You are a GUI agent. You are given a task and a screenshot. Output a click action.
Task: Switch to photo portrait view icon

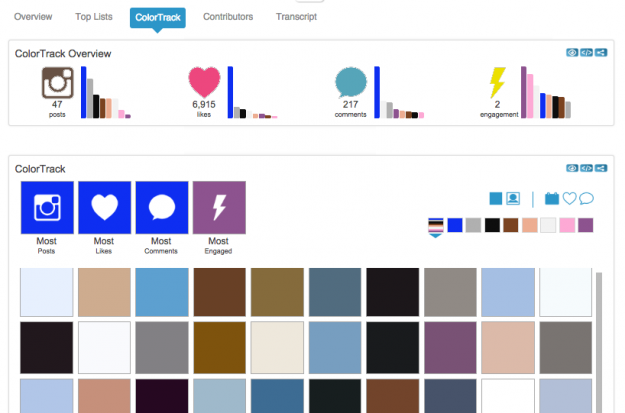click(513, 198)
